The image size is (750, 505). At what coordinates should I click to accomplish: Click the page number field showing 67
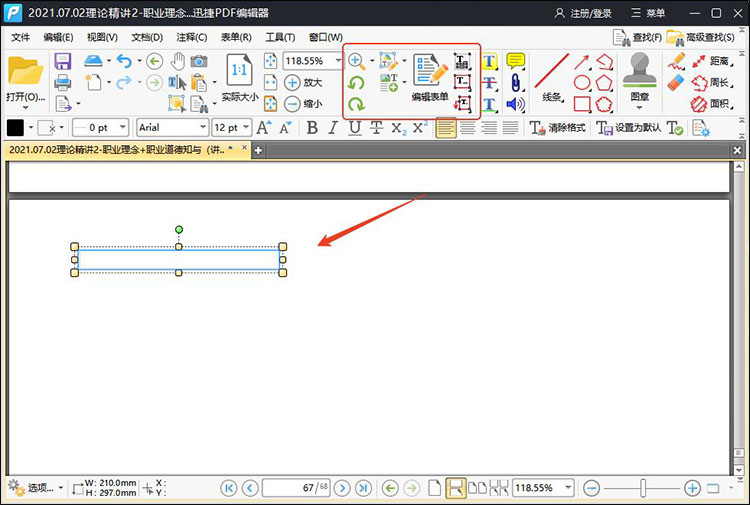297,488
